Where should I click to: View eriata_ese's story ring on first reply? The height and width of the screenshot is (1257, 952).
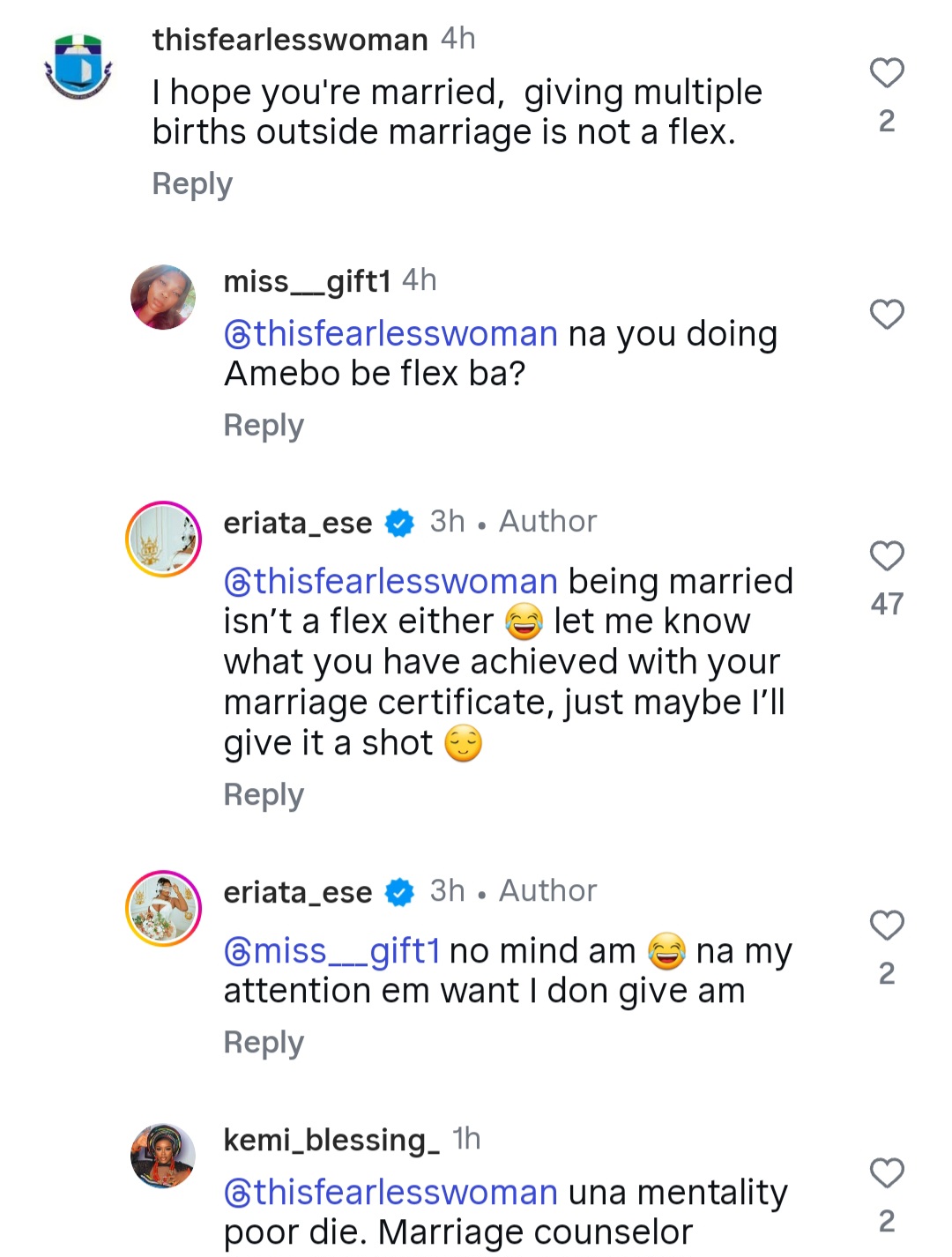pyautogui.click(x=163, y=539)
